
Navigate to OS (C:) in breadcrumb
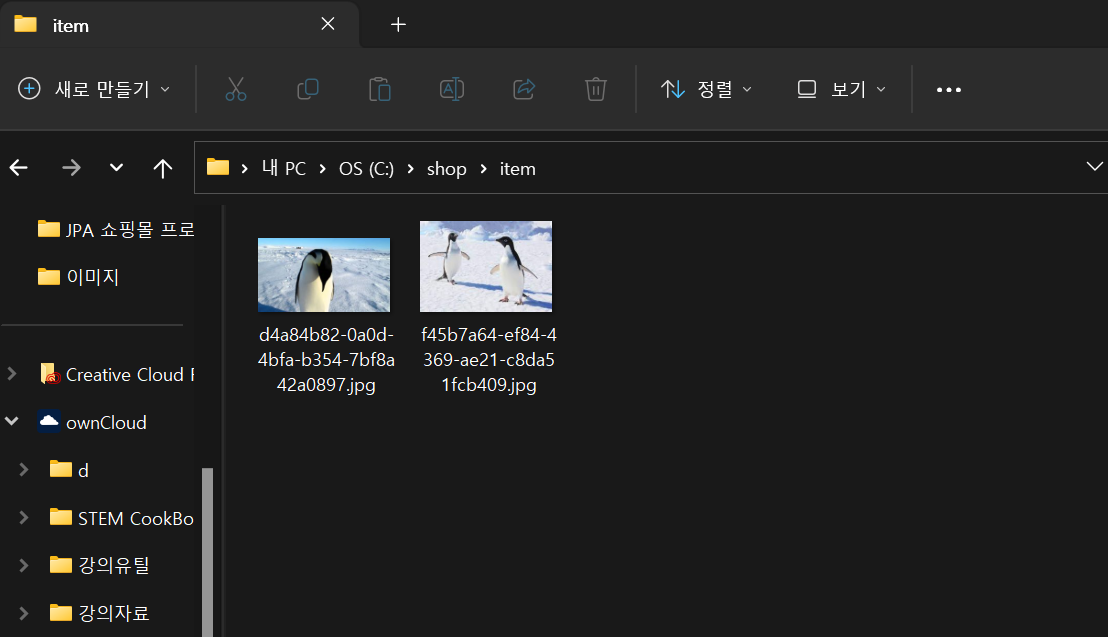coord(366,168)
